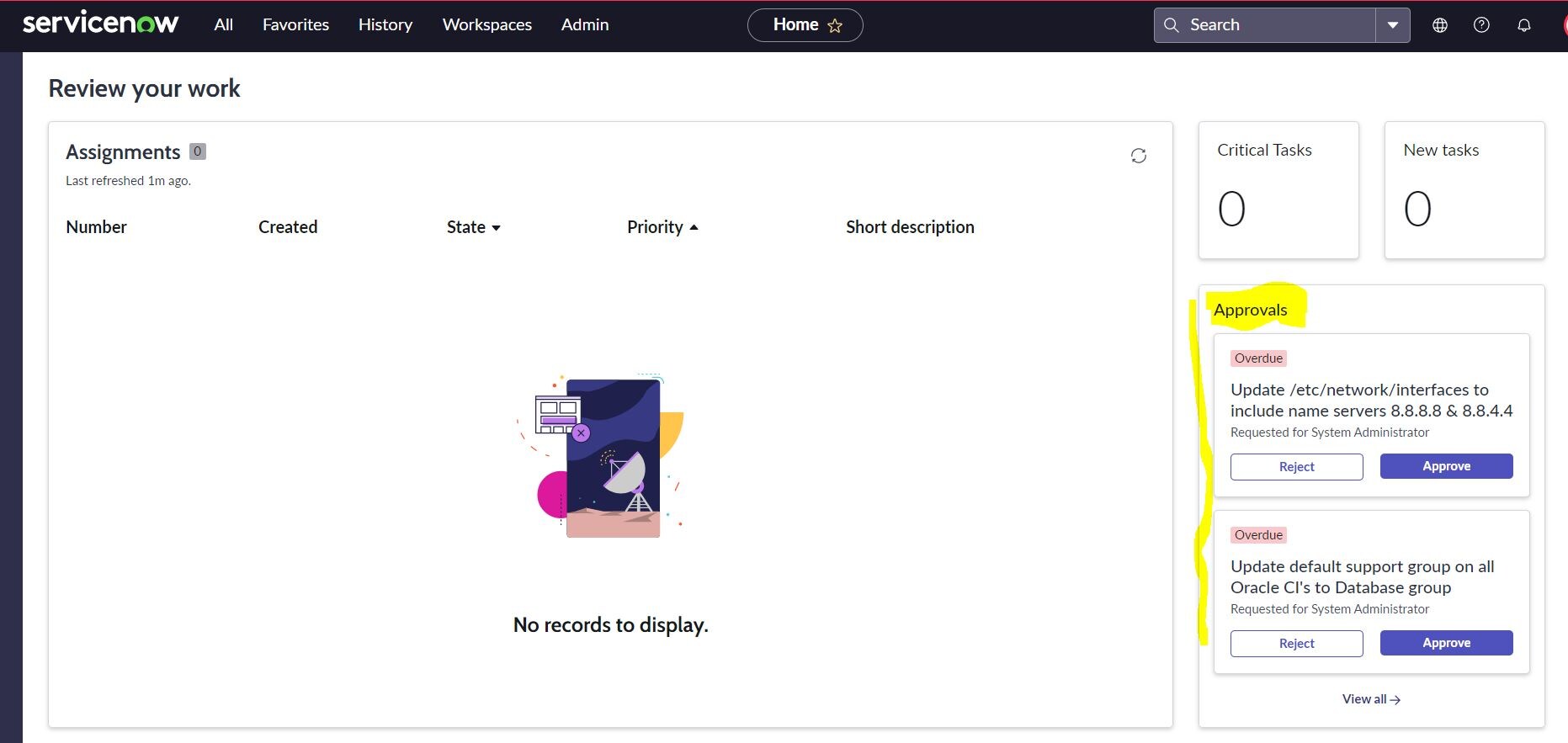Click the magnifier icon in the search box
The height and width of the screenshot is (743, 1568).
(x=1171, y=25)
